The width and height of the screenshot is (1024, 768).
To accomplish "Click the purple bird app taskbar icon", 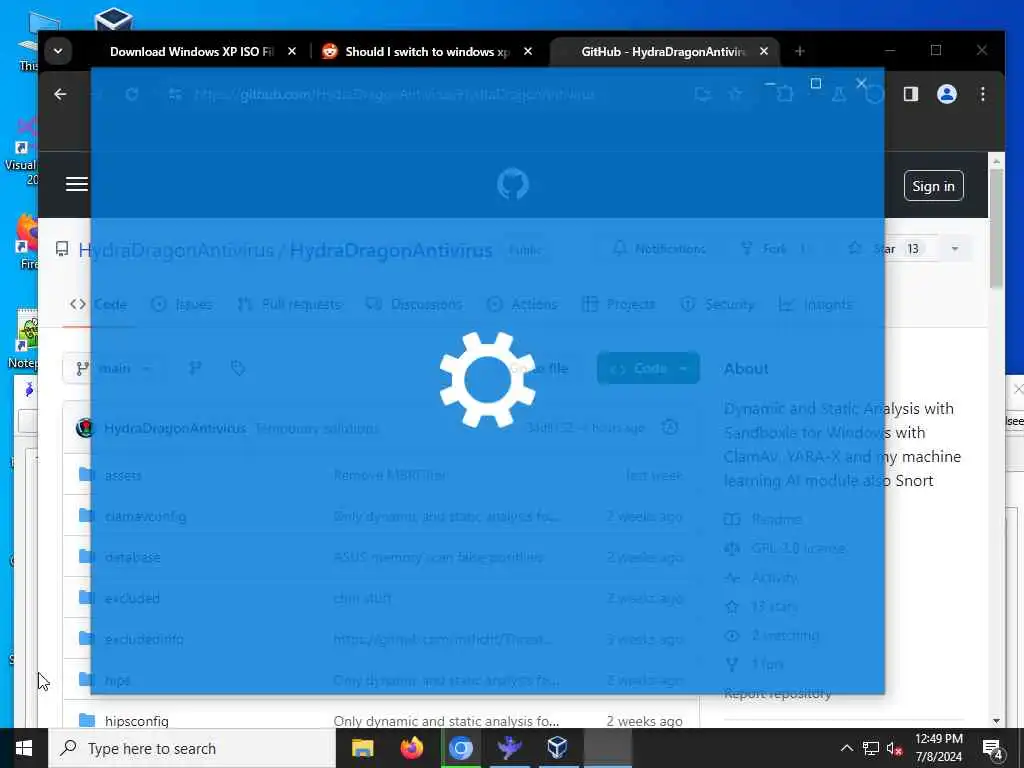I will click(x=509, y=748).
